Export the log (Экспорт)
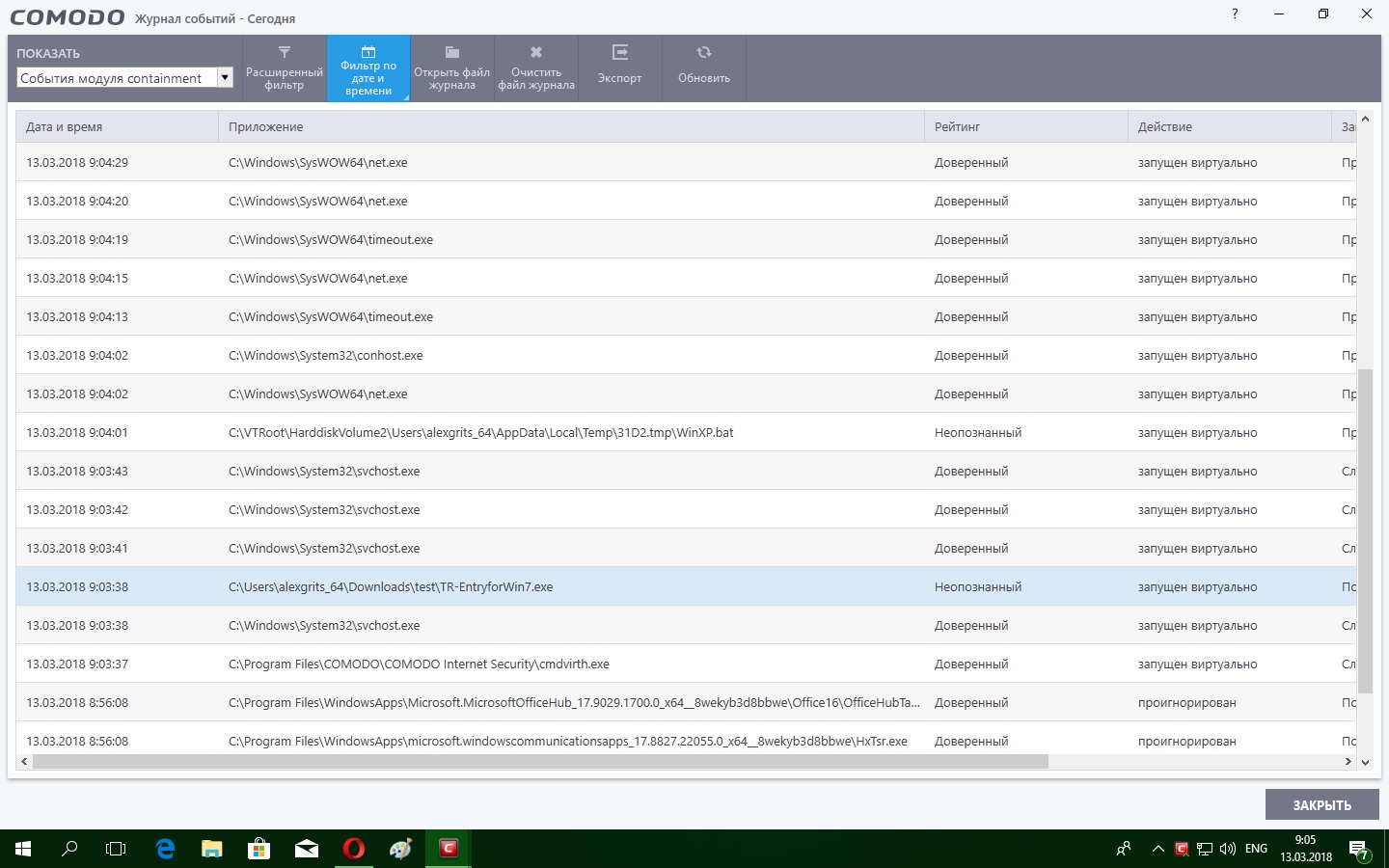The image size is (1389, 868). (619, 68)
